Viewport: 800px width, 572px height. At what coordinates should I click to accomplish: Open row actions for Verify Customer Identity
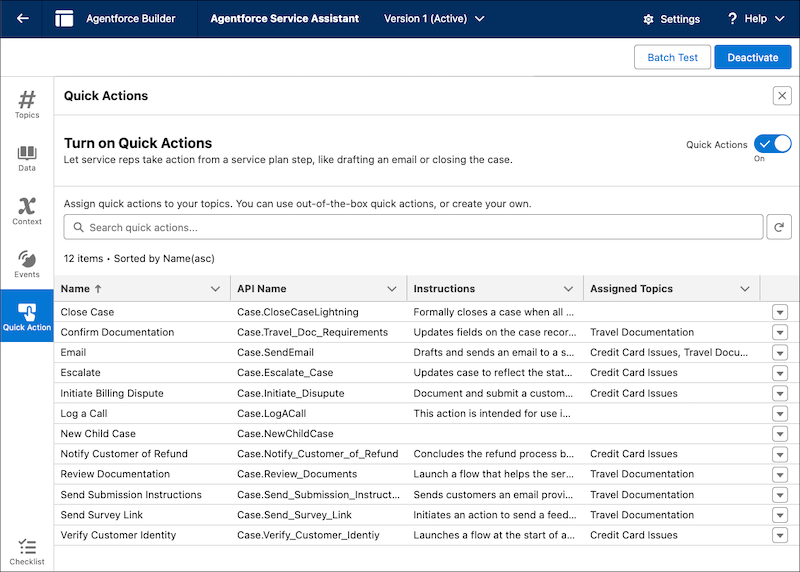coord(780,535)
